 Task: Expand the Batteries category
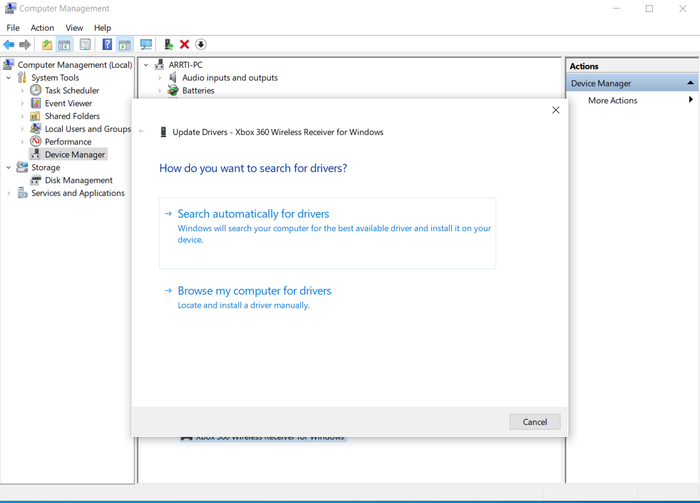[x=159, y=91]
